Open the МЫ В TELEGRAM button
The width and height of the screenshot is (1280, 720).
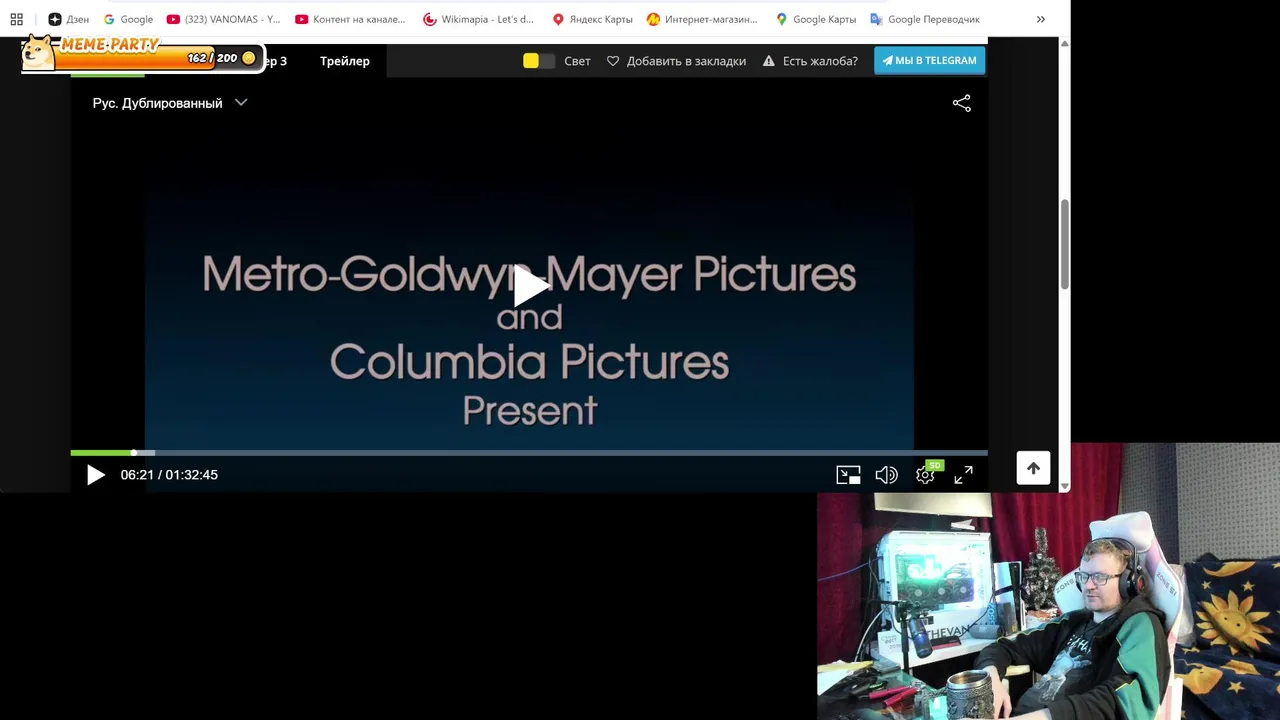click(x=929, y=60)
